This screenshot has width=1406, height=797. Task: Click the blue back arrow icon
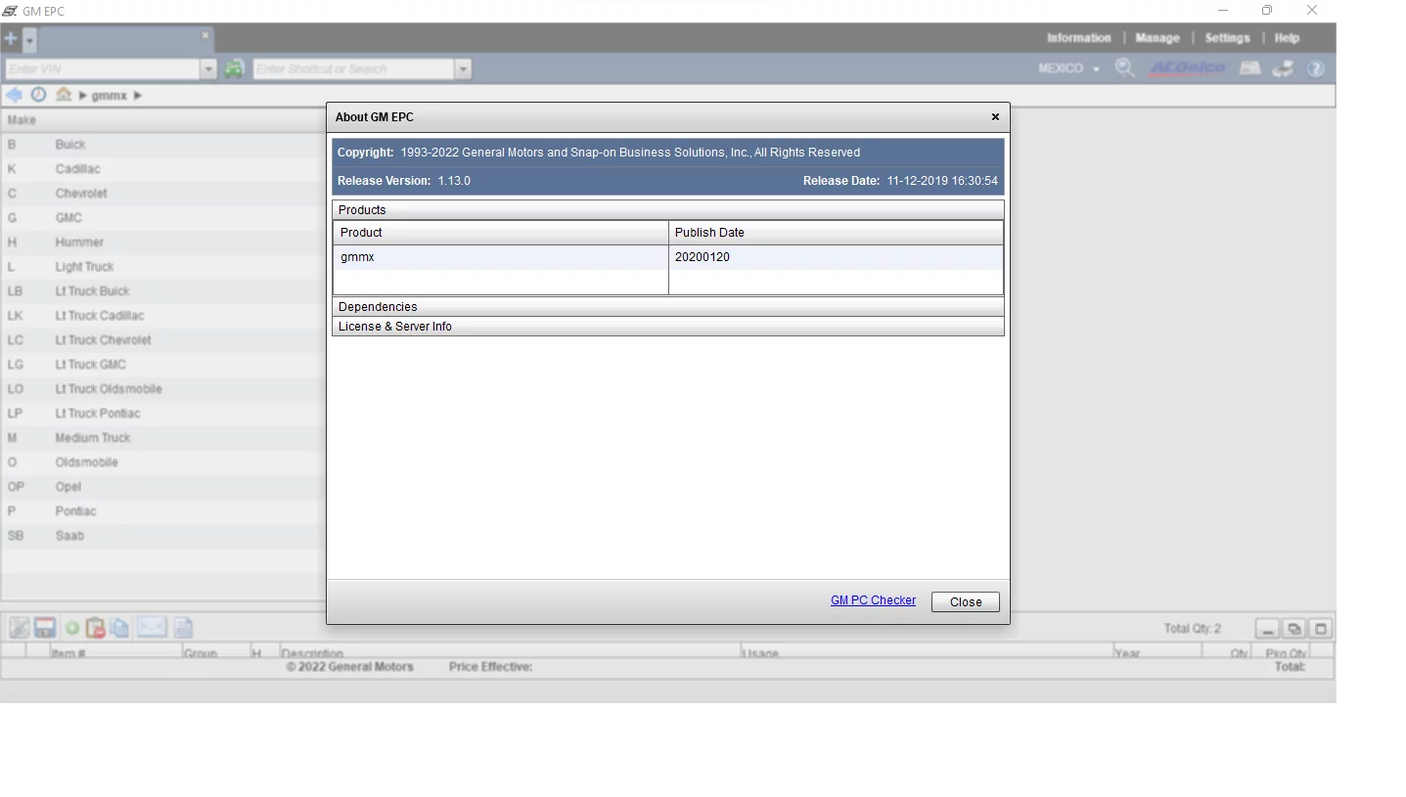pos(14,95)
